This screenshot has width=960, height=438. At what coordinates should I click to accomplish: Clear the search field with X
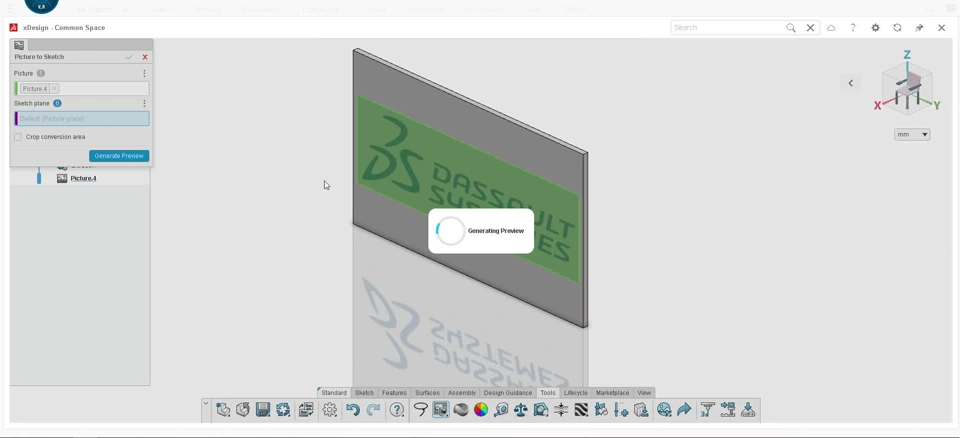(810, 28)
